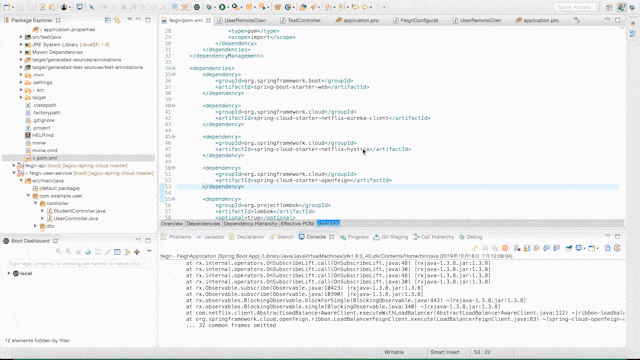Show the hidden editors overflow list
640x360 pixels.
tap(576, 20)
